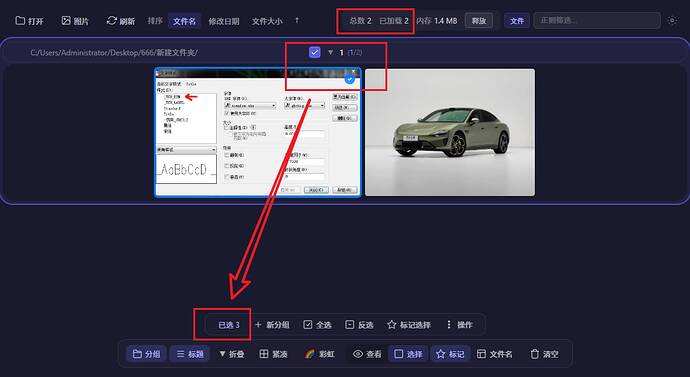Toggle 紧凑 compact layout
Screen dimensions: 690x377
273,354
